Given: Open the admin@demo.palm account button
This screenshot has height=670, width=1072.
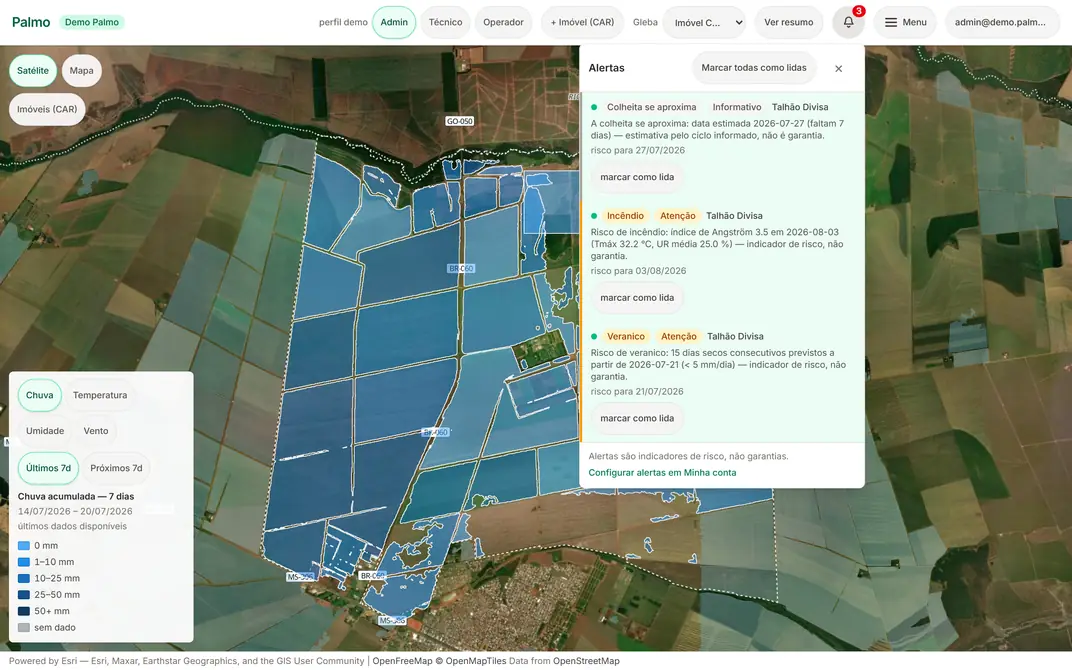Looking at the screenshot, I should [x=1002, y=22].
